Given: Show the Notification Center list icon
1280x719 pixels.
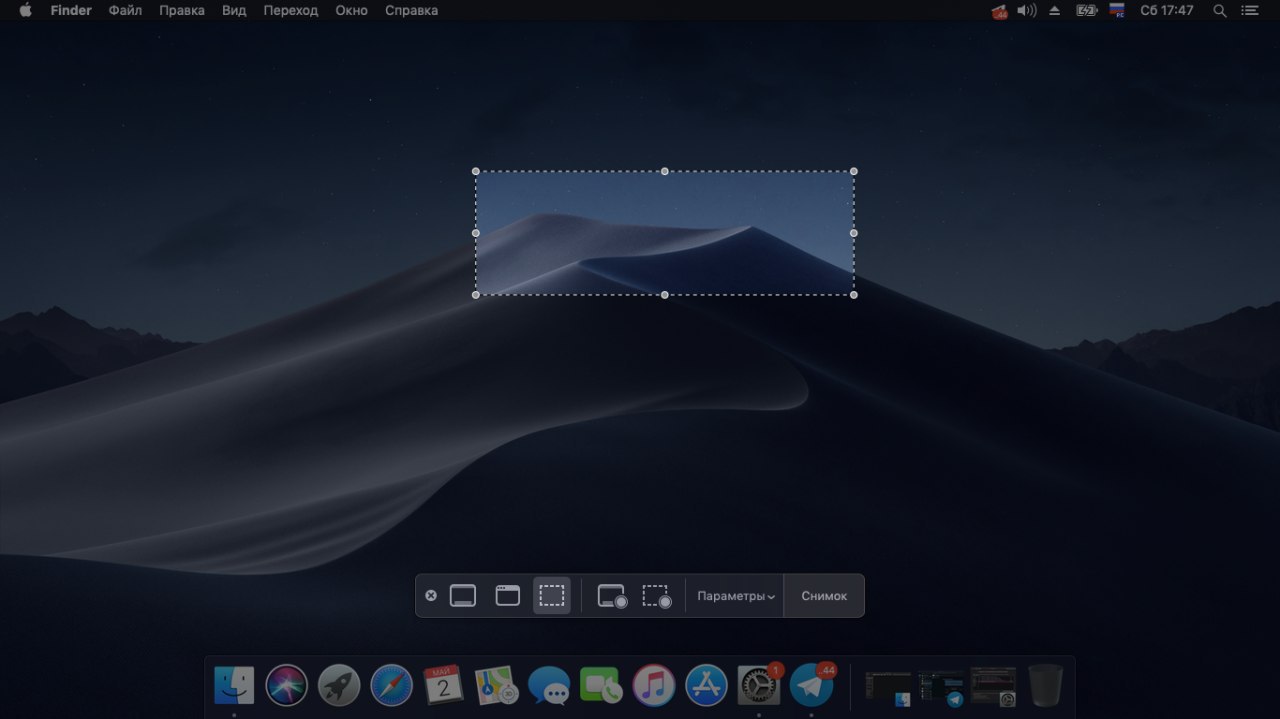Looking at the screenshot, I should 1249,10.
